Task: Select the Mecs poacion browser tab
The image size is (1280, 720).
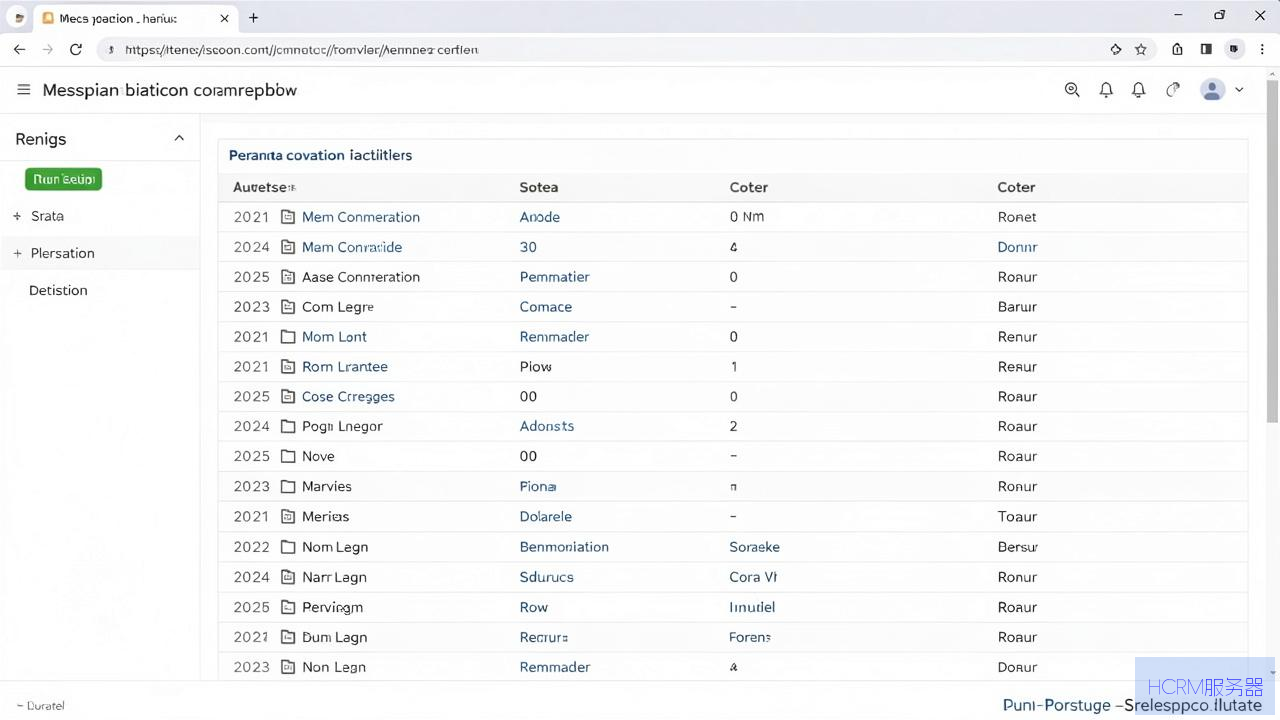Action: [x=134, y=18]
